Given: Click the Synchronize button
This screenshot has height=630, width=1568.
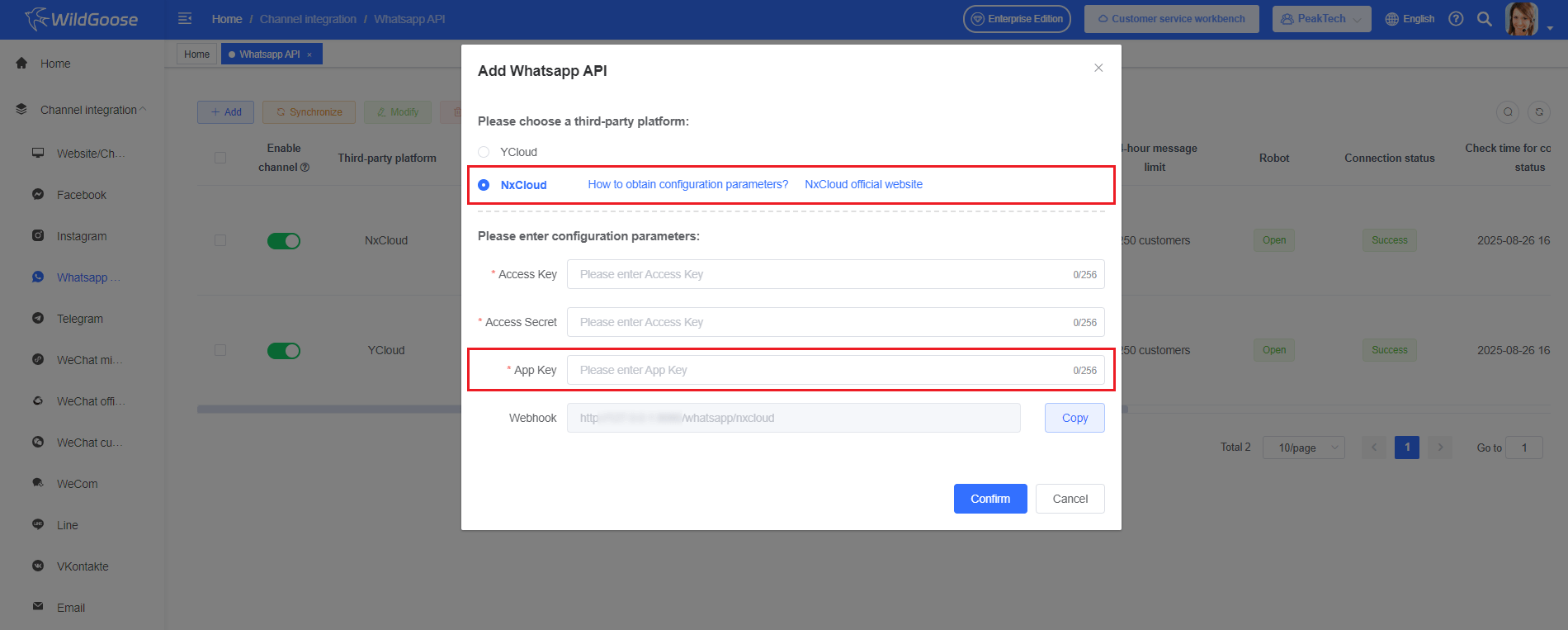Looking at the screenshot, I should pos(309,112).
